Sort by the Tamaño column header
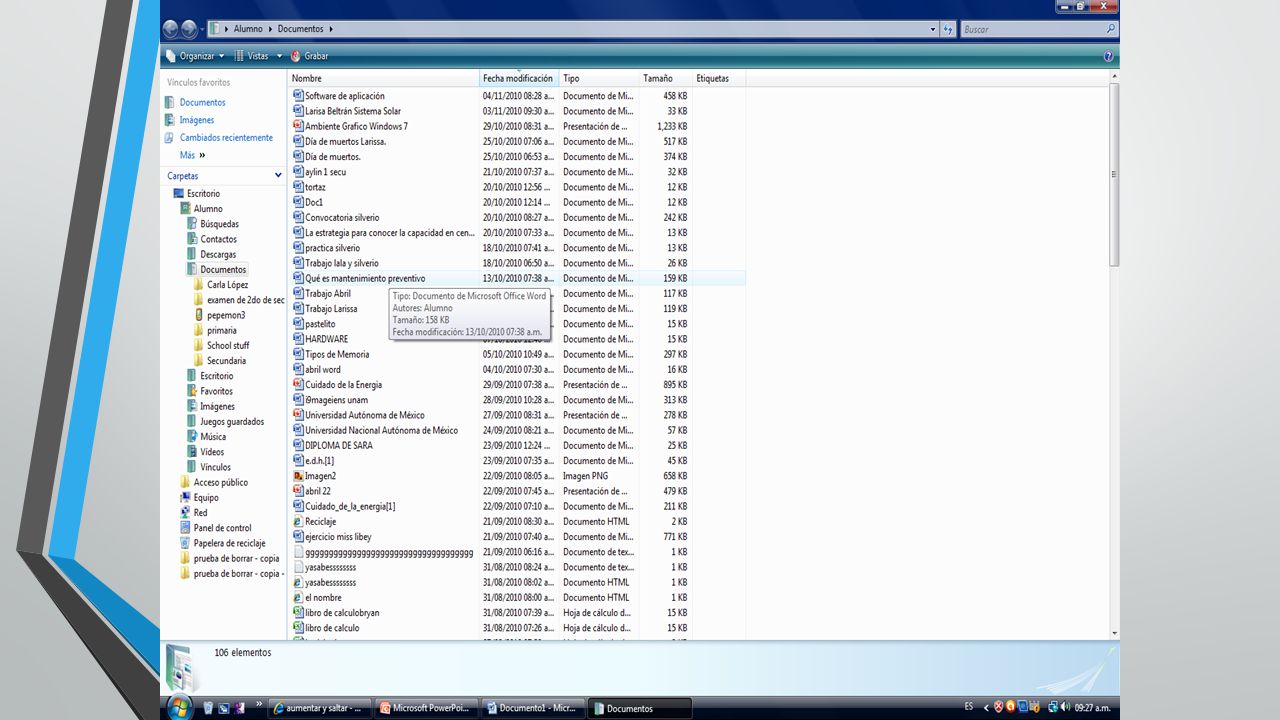1280x720 pixels. click(666, 78)
